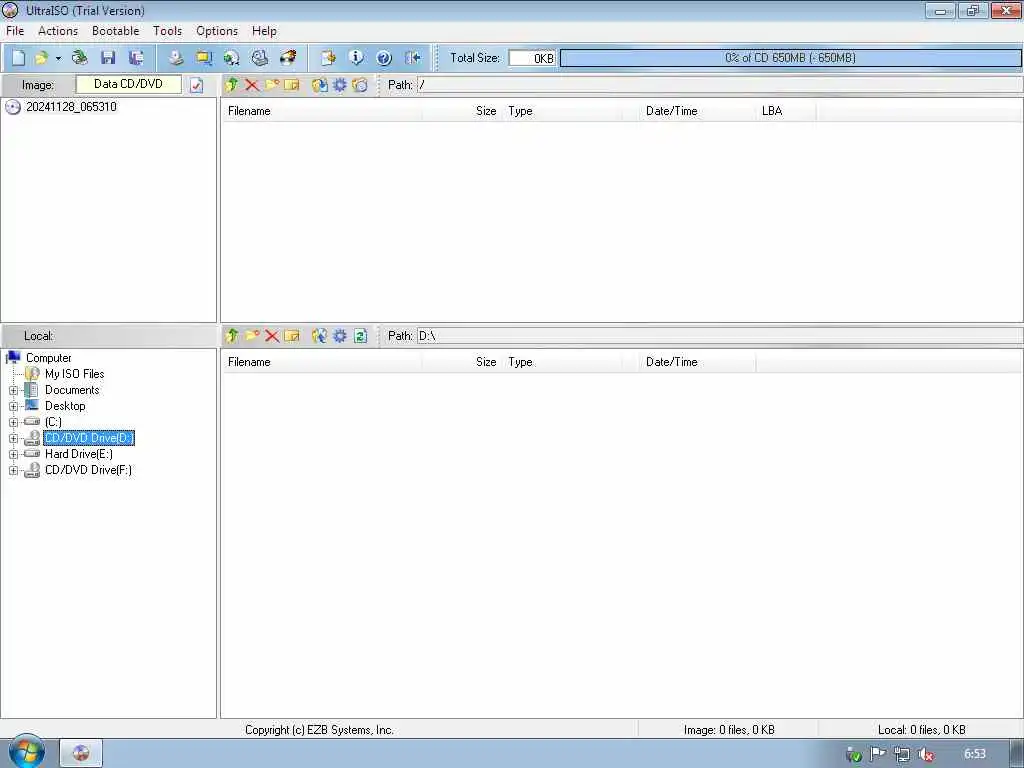This screenshot has height=768, width=1024.
Task: Click the blue info Properties icon
Action: click(x=356, y=58)
